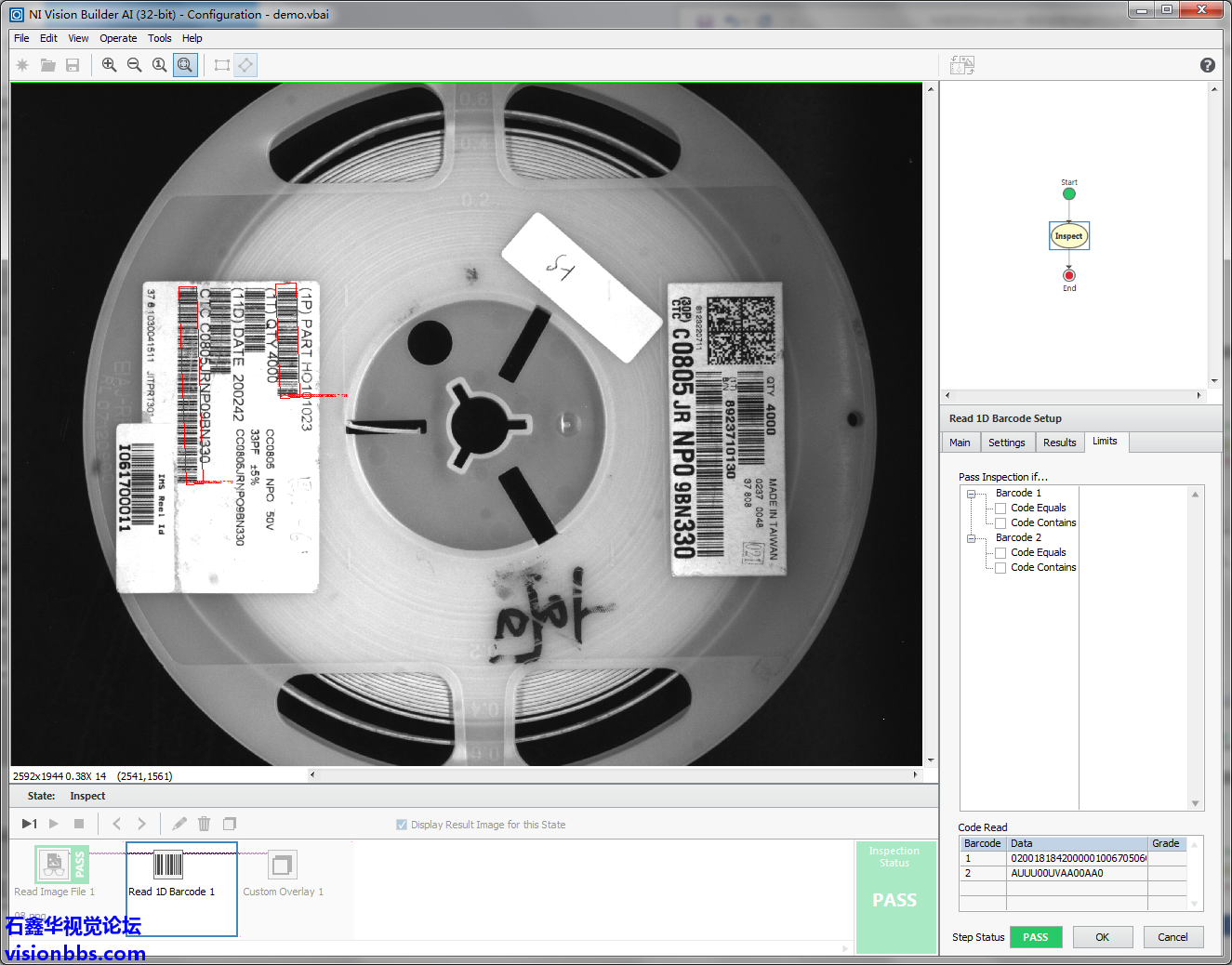Open help with the question mark icon
This screenshot has width=1232, height=965.
pos(1207,65)
